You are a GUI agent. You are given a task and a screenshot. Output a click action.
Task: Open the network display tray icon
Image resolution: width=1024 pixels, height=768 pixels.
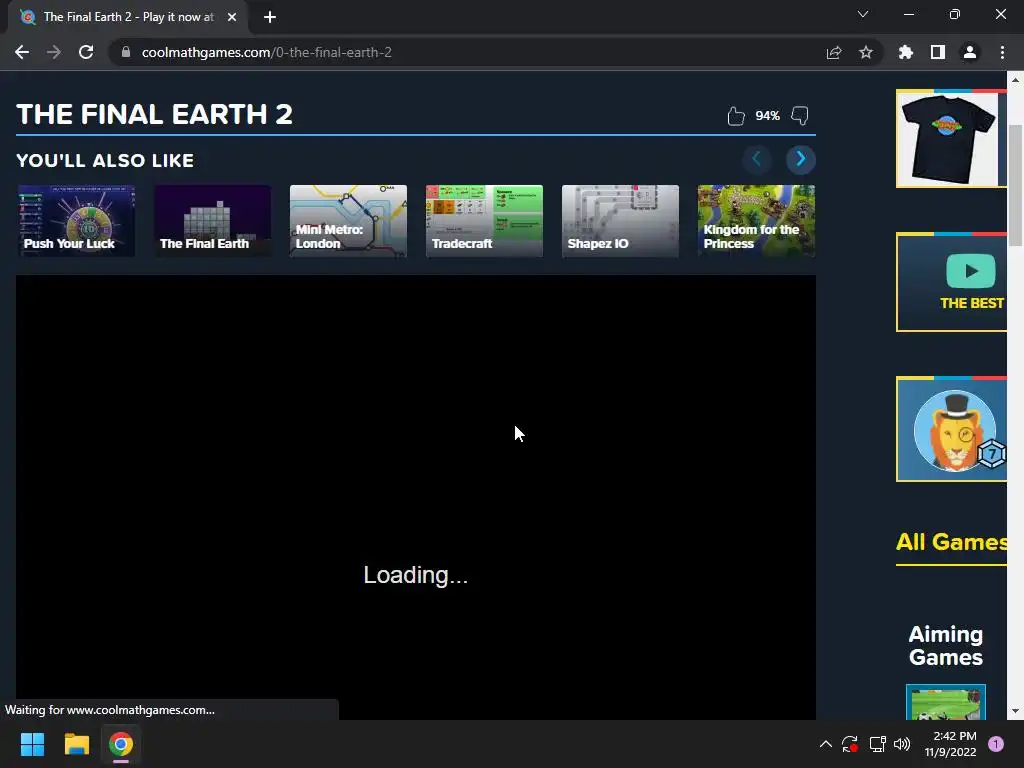(877, 744)
